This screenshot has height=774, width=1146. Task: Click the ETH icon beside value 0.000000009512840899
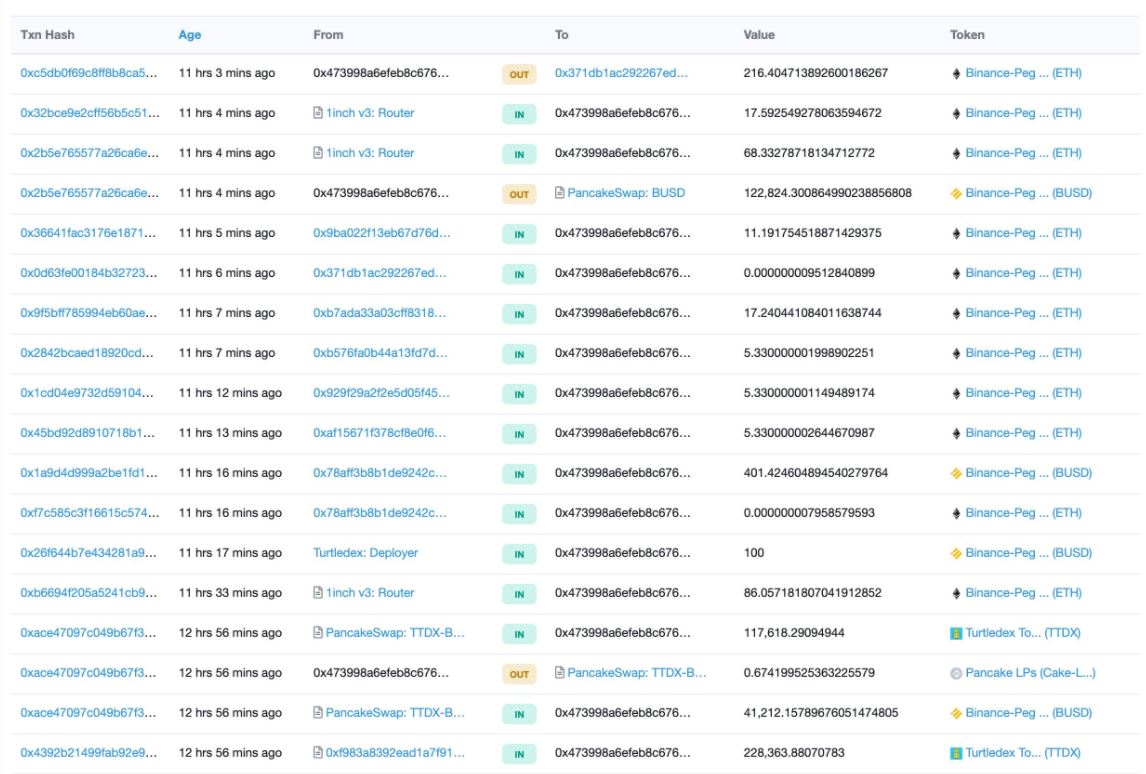coord(956,273)
